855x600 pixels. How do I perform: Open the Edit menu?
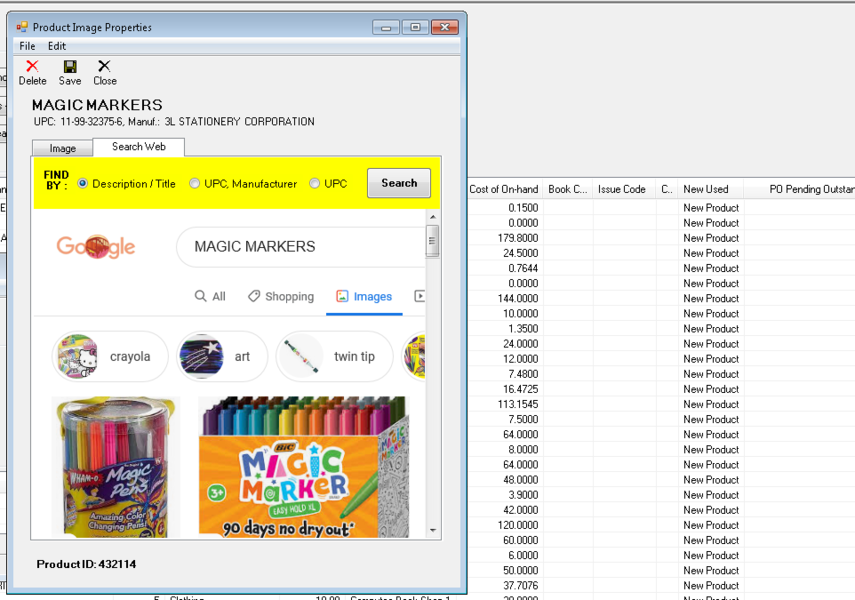[57, 46]
